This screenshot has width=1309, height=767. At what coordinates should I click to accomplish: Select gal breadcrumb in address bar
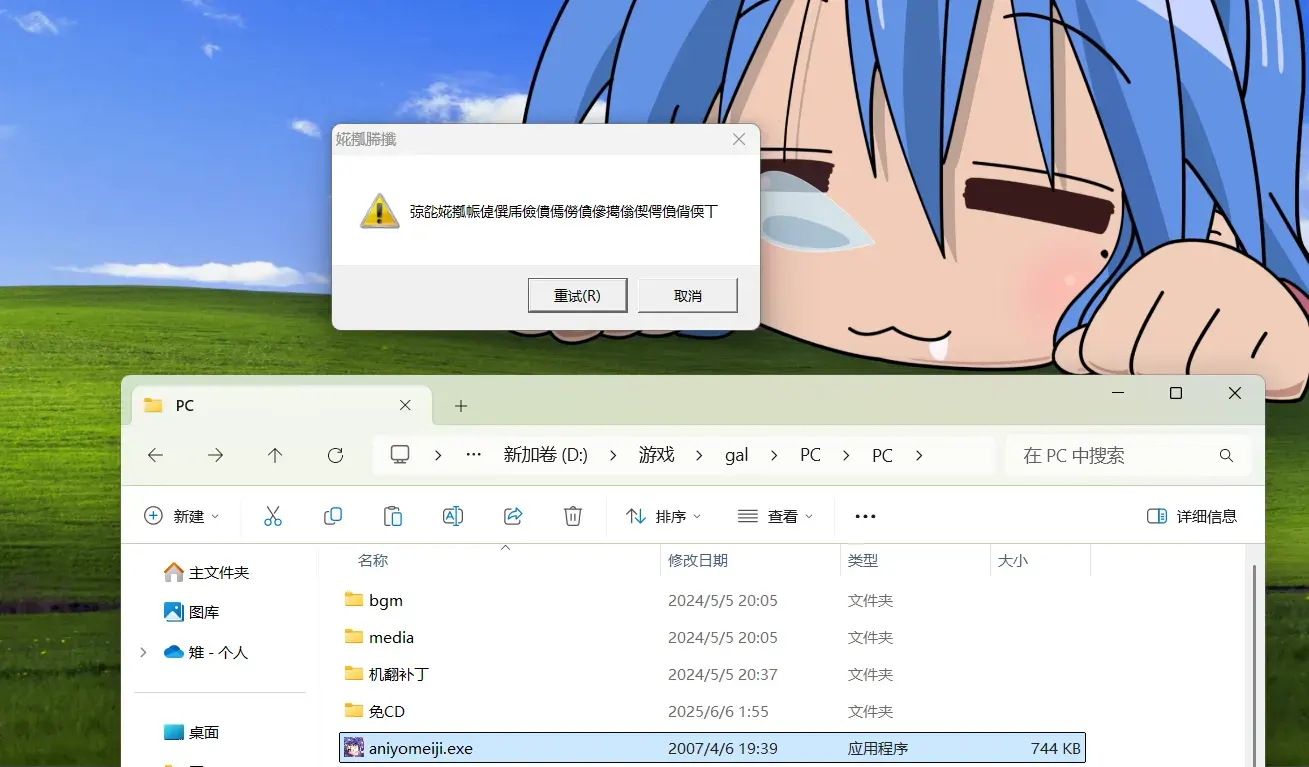click(x=737, y=455)
